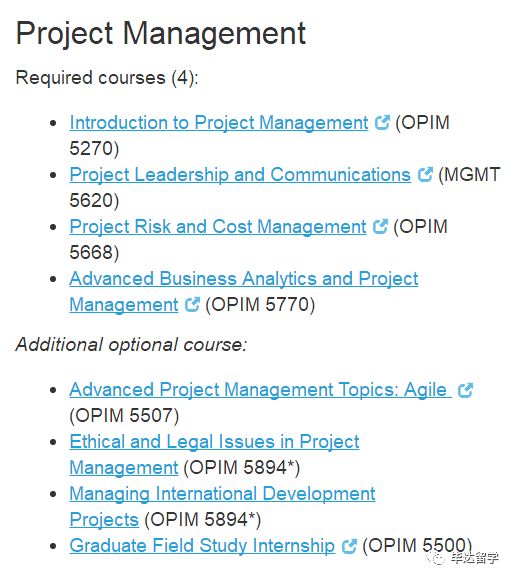Viewport: 515px width, 580px height.
Task: Click the Additional optional course text
Action: pyautogui.click(x=131, y=345)
